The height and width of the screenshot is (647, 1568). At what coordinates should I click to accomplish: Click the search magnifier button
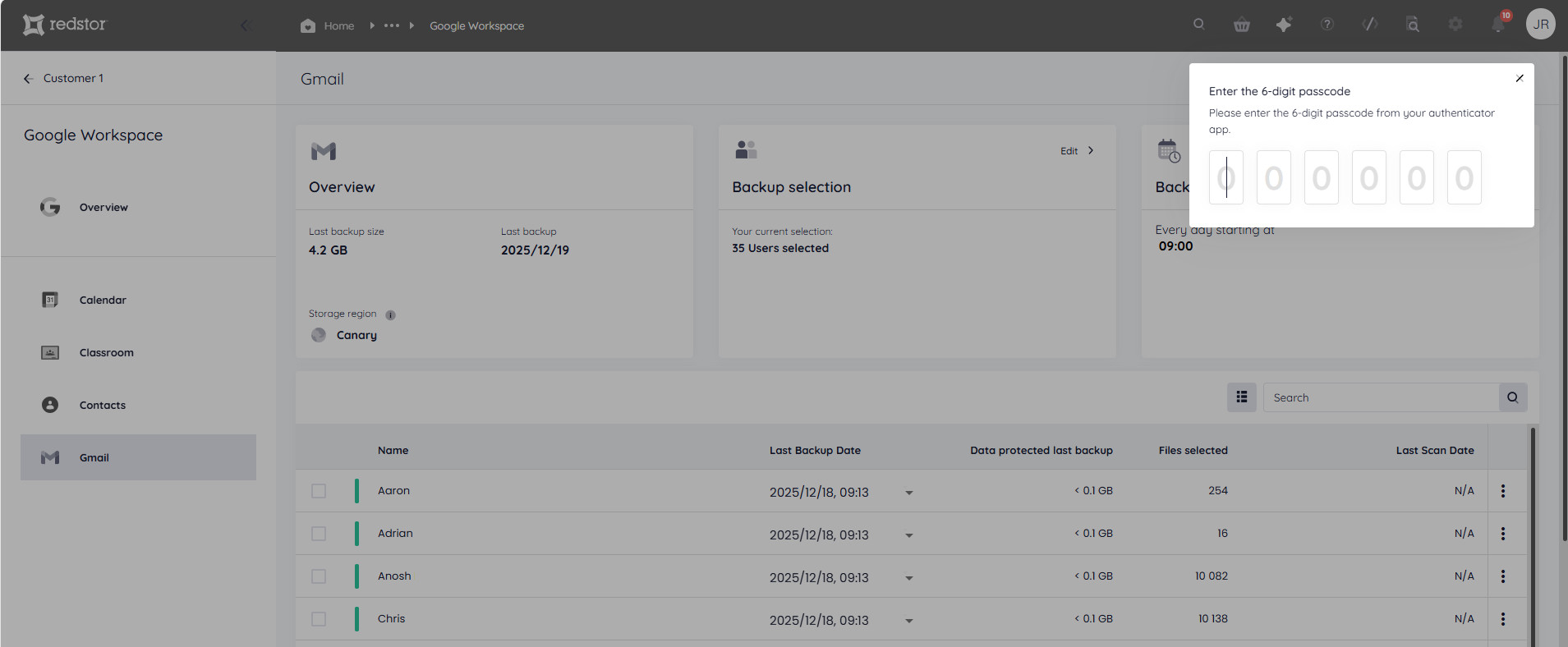[x=1513, y=397]
